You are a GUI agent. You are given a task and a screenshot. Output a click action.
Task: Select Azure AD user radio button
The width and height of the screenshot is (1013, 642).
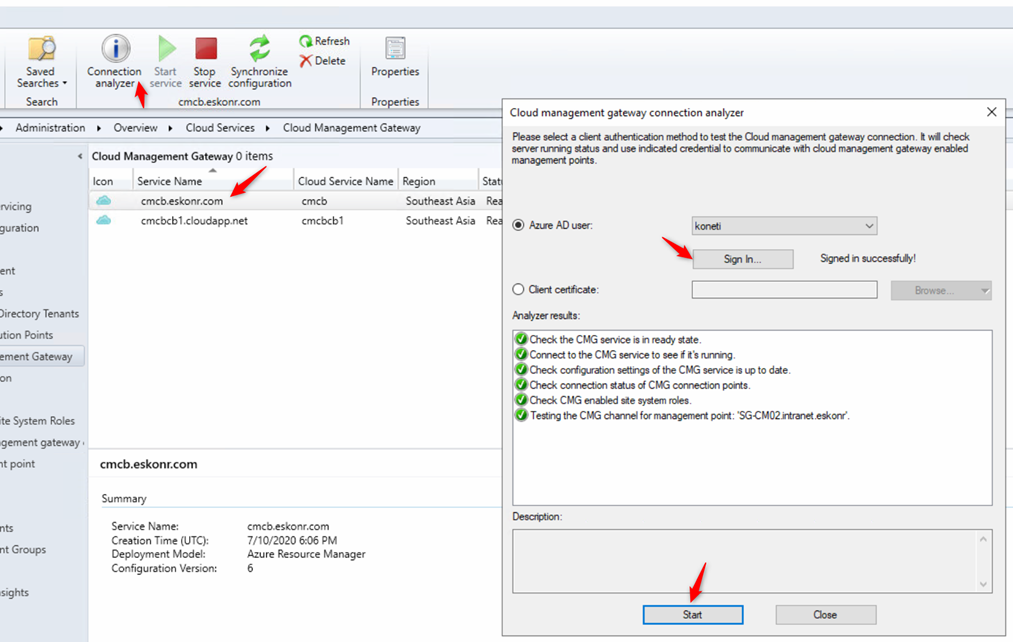point(518,226)
